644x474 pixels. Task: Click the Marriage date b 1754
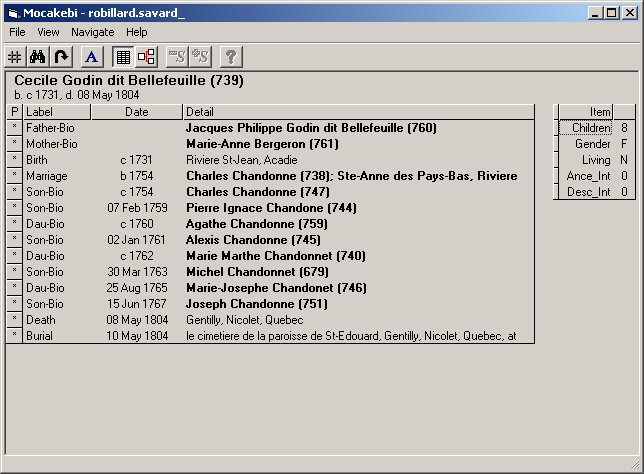coord(136,176)
